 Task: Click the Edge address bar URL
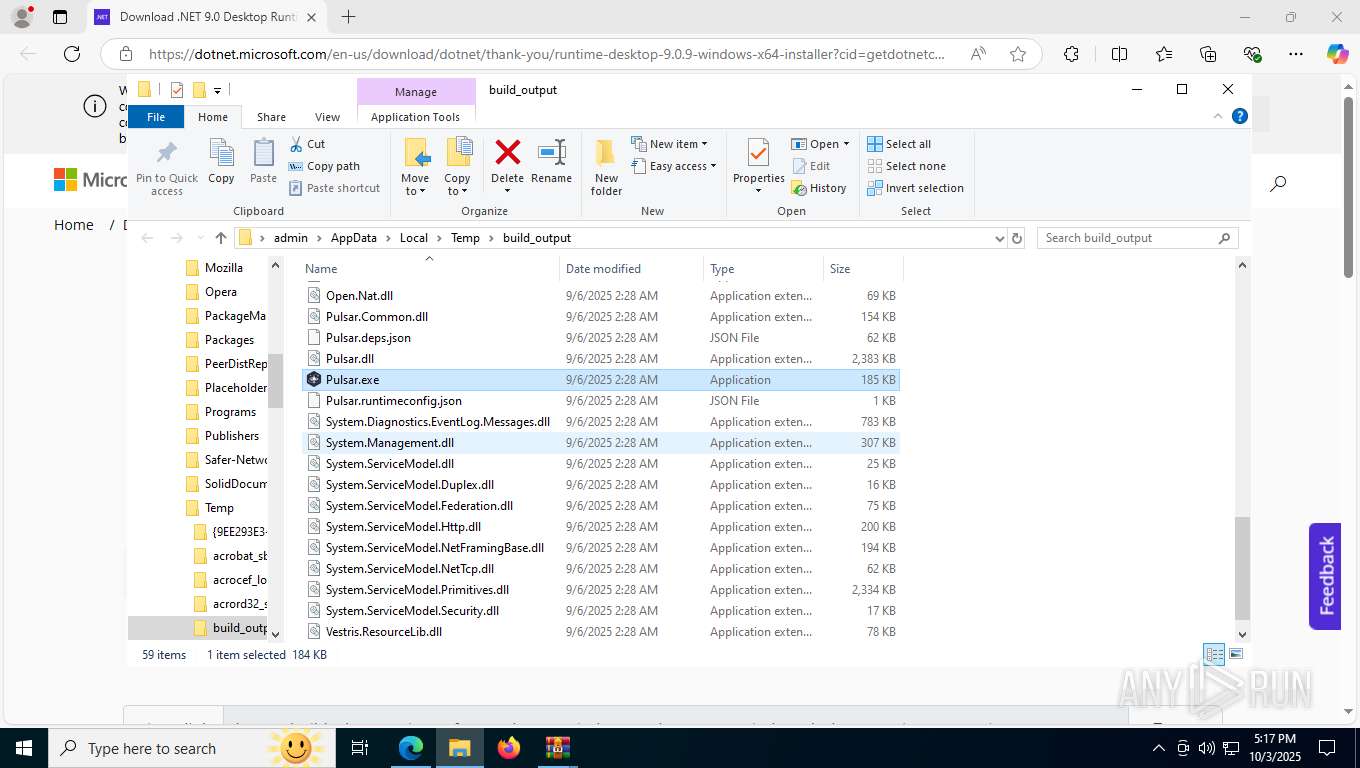546,54
